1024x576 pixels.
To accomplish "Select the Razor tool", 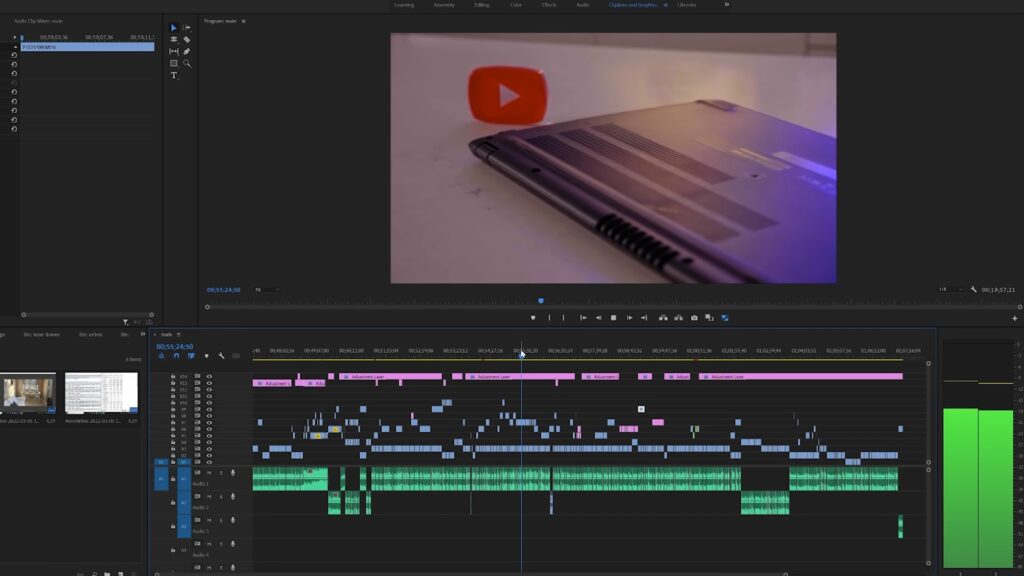I will 187,40.
